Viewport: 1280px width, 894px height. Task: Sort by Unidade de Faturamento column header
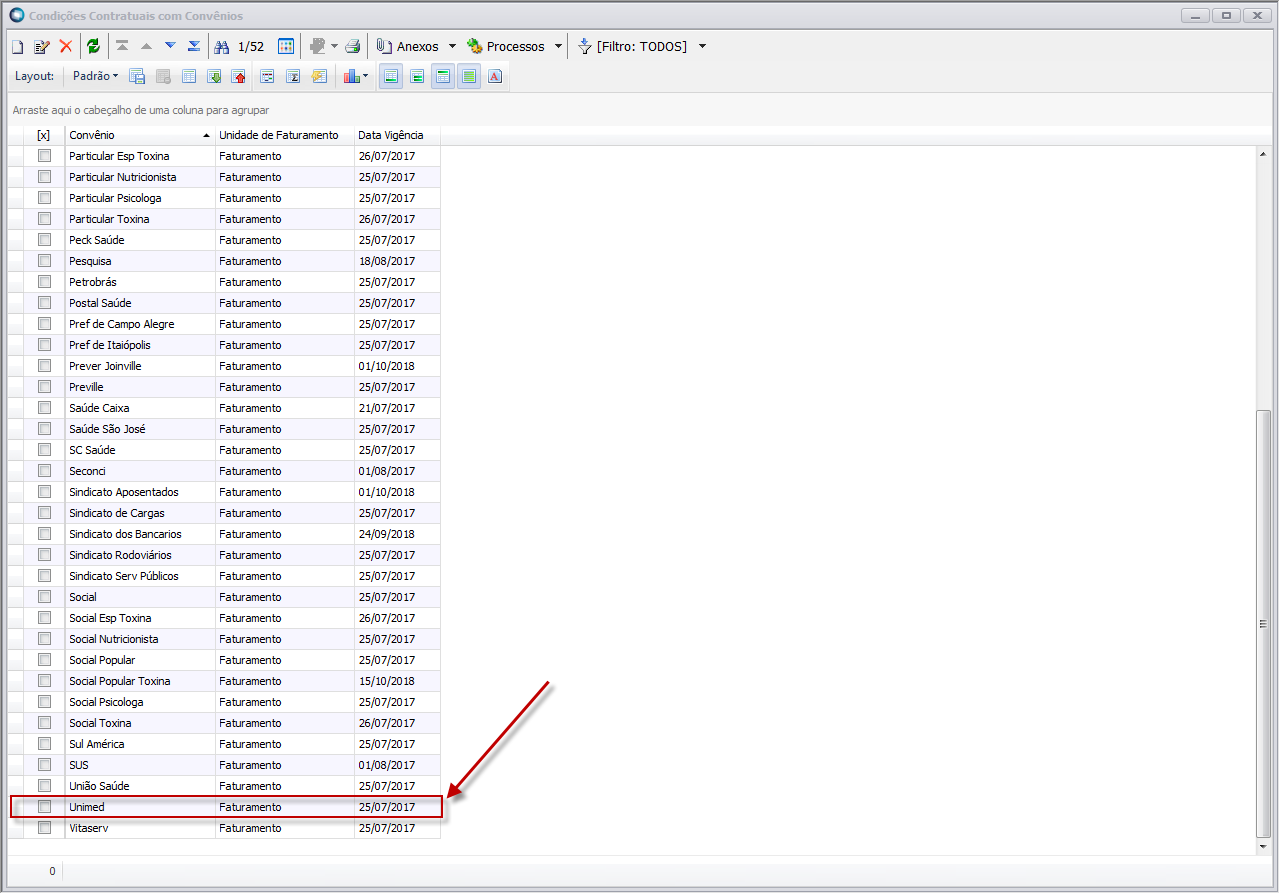click(285, 135)
